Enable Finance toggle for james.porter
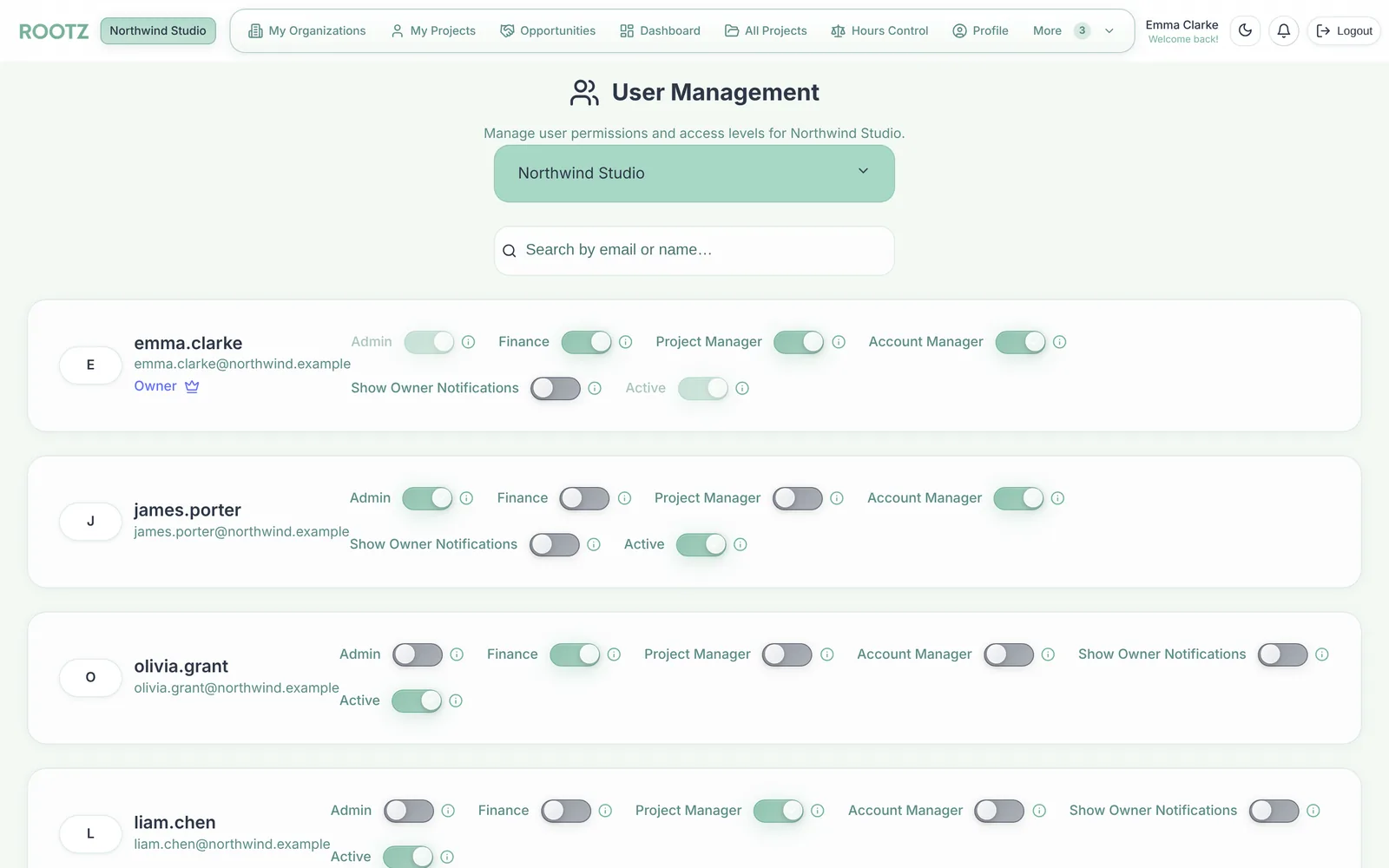 (584, 498)
